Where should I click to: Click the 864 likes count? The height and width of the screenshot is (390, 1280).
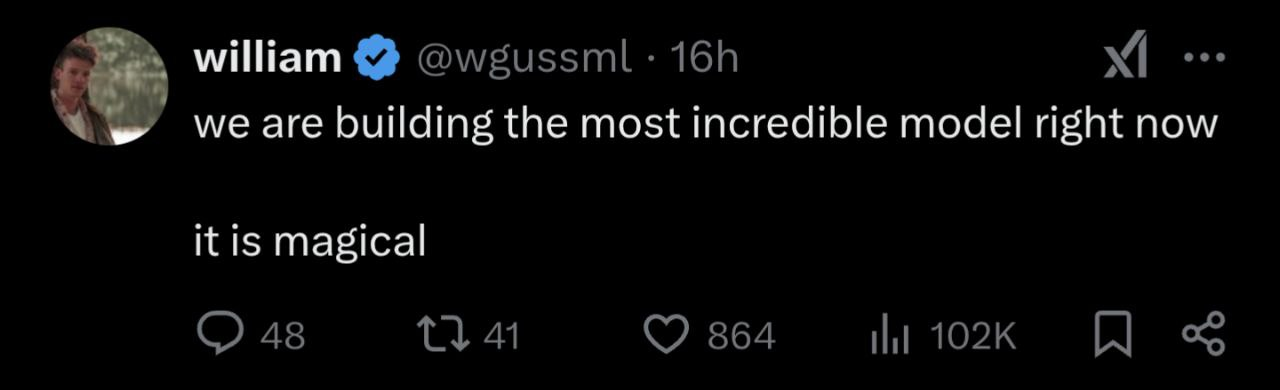741,336
